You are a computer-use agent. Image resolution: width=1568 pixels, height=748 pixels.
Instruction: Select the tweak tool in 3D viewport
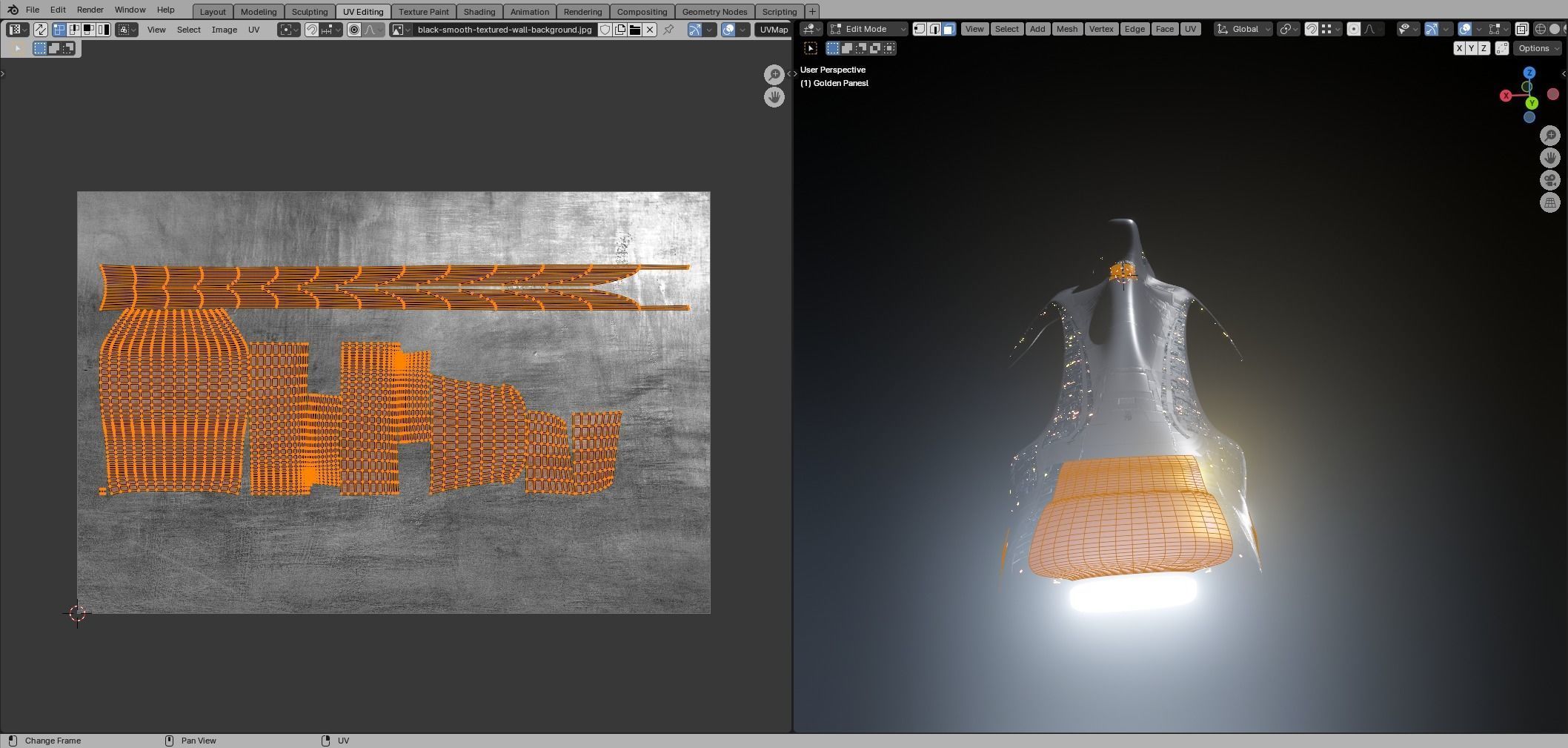coord(811,48)
